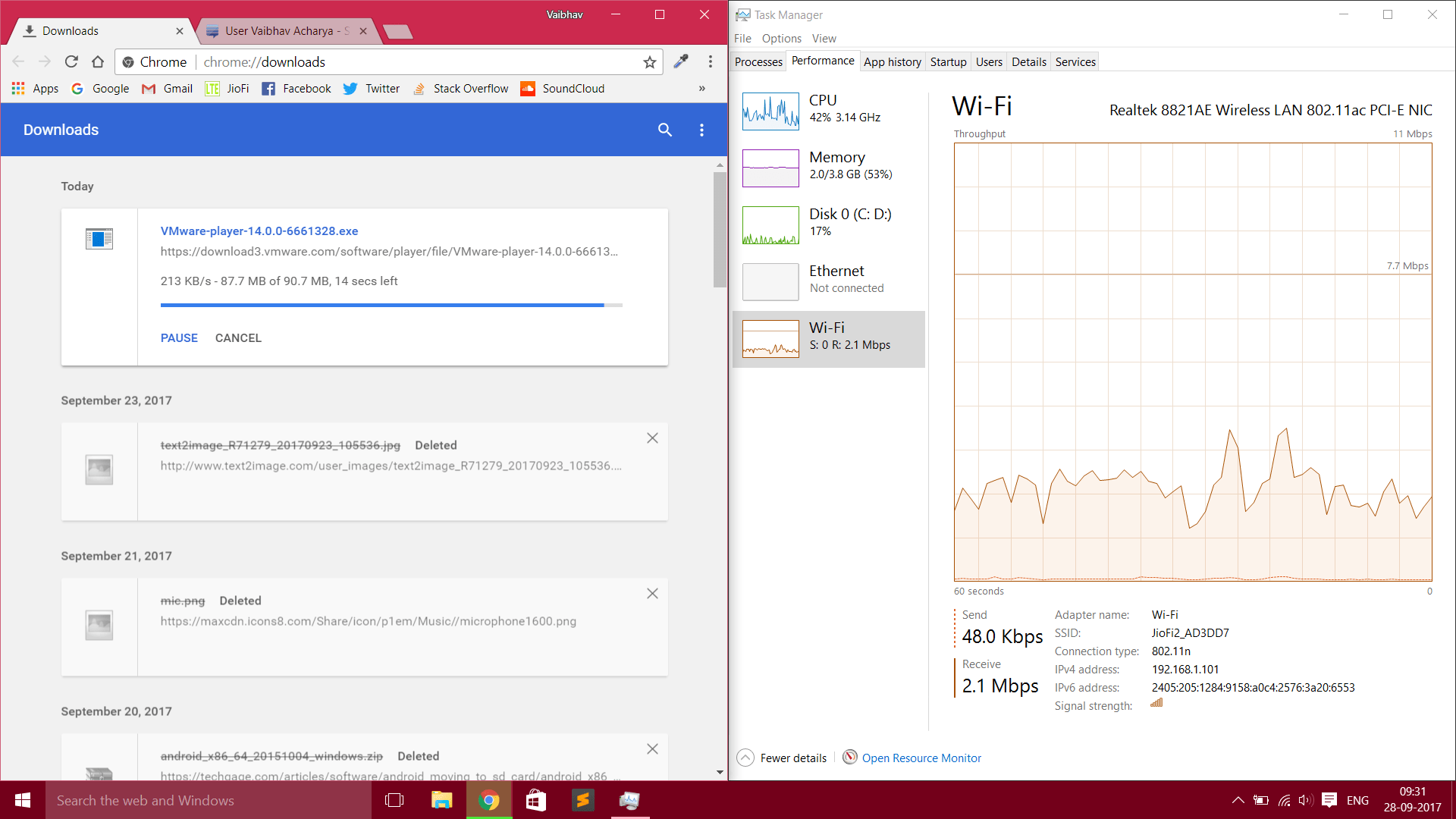Select the Disk 0 performance graph

pyautogui.click(x=829, y=224)
